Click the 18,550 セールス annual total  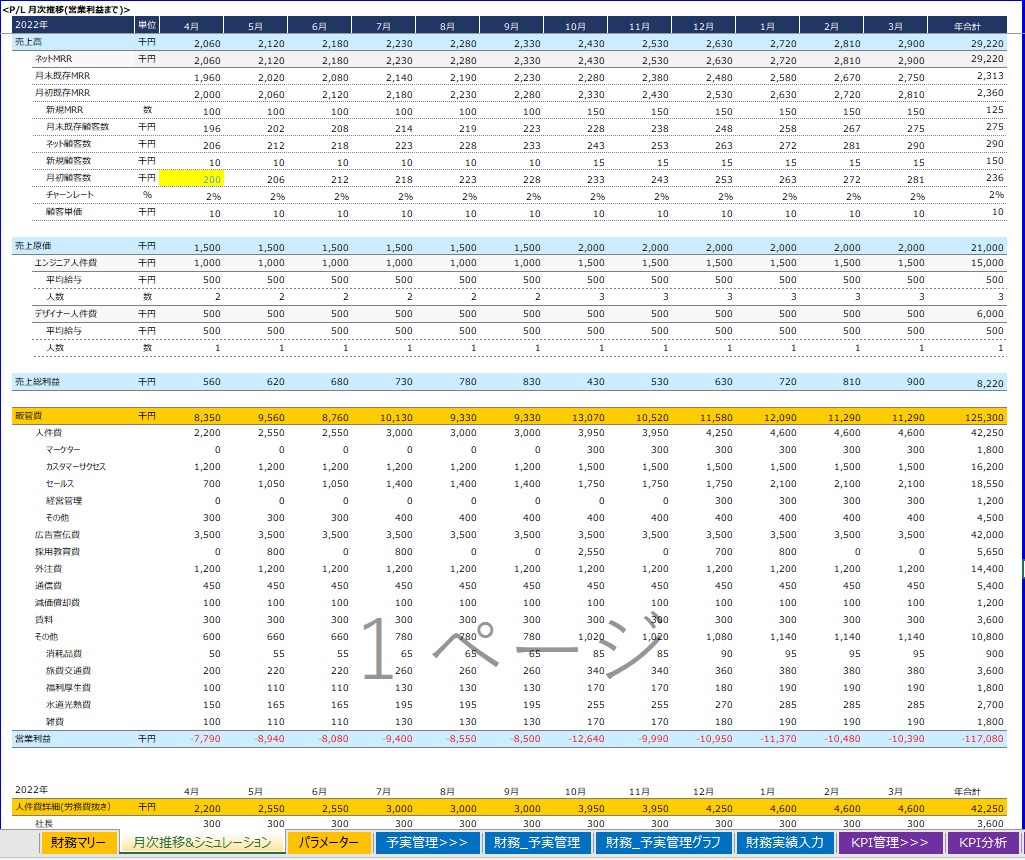987,484
